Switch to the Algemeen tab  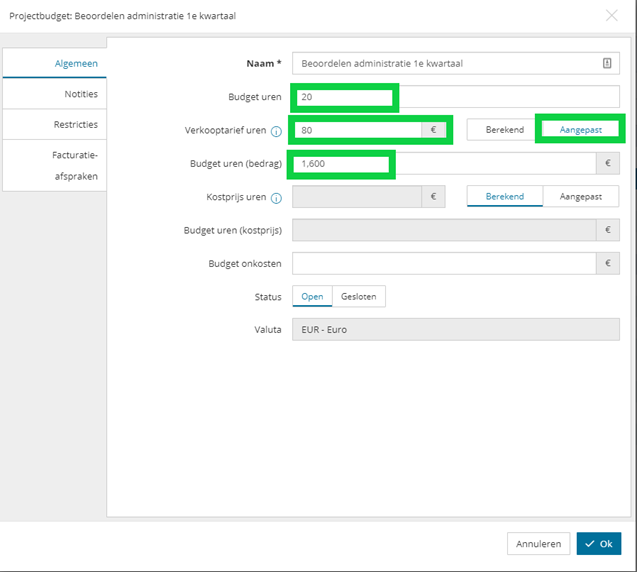[x=54, y=63]
